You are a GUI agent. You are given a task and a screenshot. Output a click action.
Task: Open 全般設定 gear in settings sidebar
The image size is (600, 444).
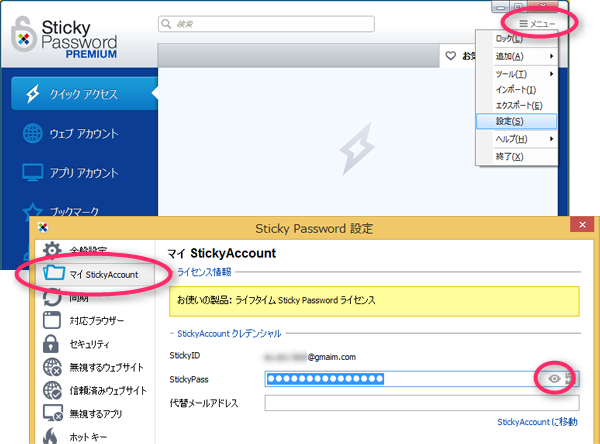75,250
